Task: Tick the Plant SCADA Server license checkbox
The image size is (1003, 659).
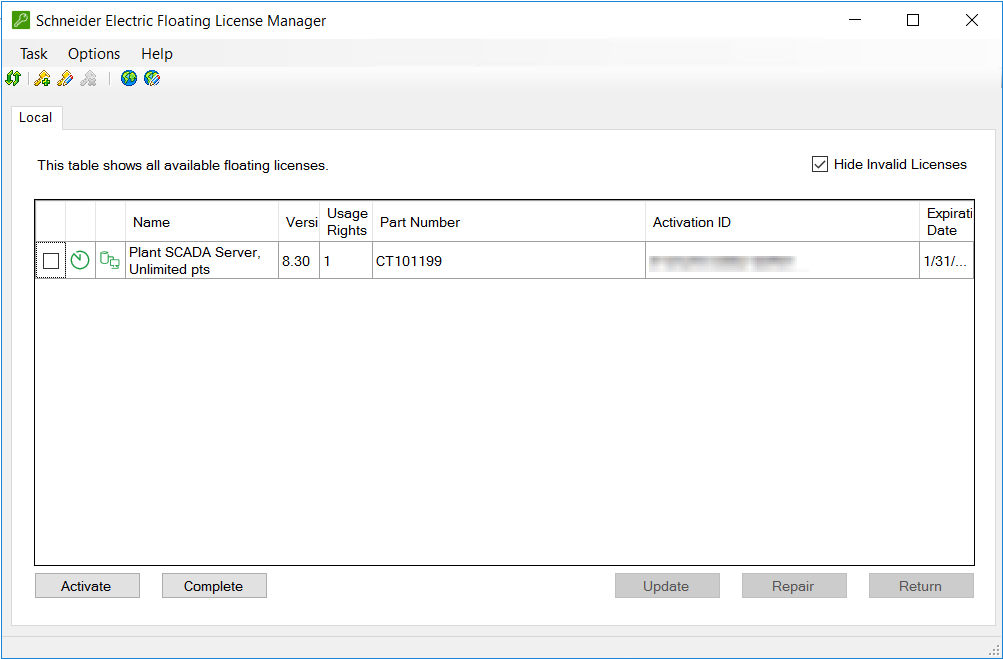Action: coord(51,260)
